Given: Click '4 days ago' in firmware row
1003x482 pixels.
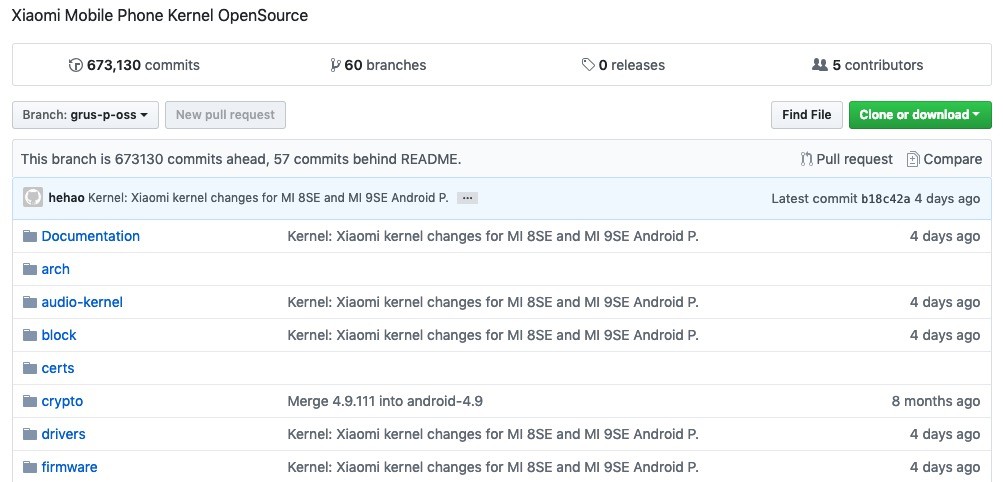Looking at the screenshot, I should 945,467.
